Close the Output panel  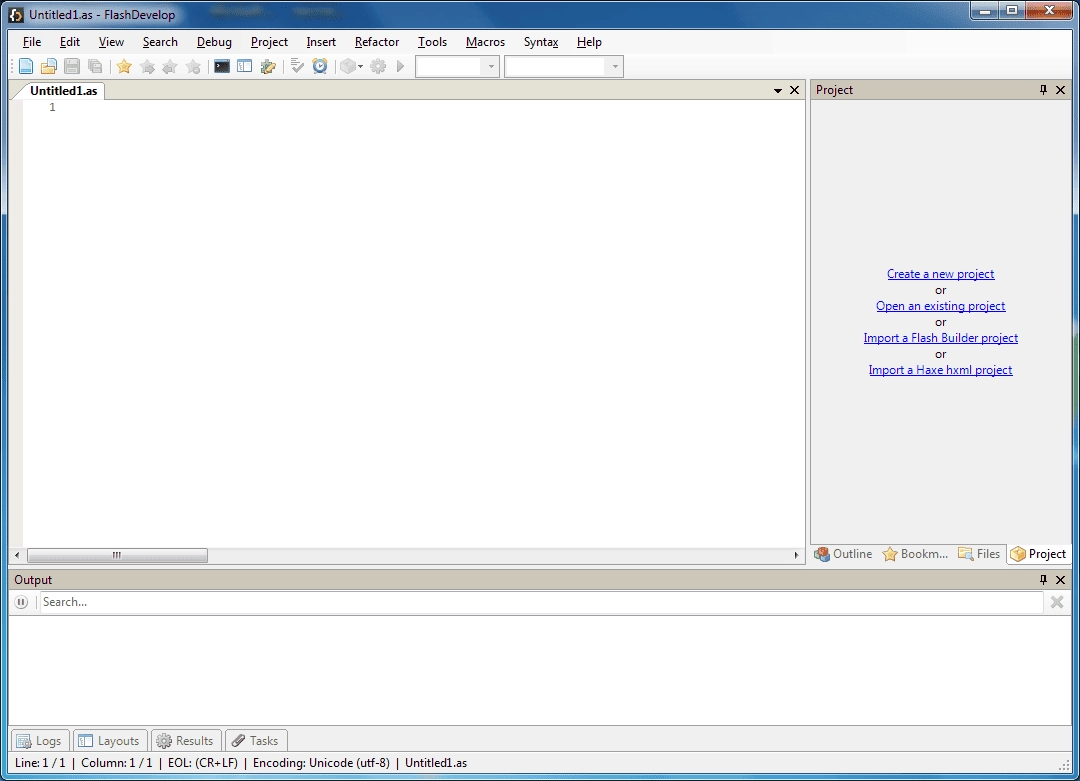1060,580
